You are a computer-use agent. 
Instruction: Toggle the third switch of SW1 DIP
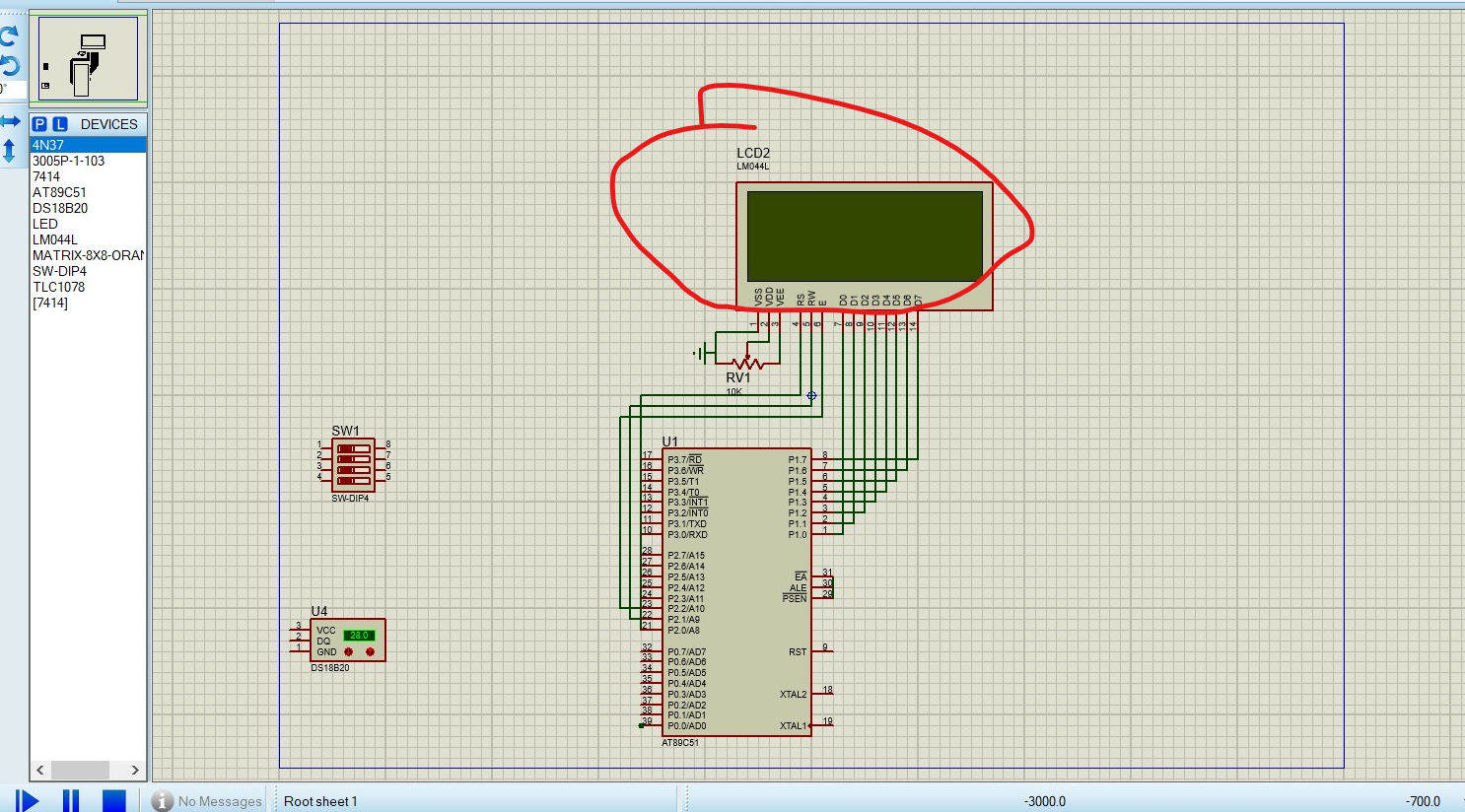click(353, 470)
